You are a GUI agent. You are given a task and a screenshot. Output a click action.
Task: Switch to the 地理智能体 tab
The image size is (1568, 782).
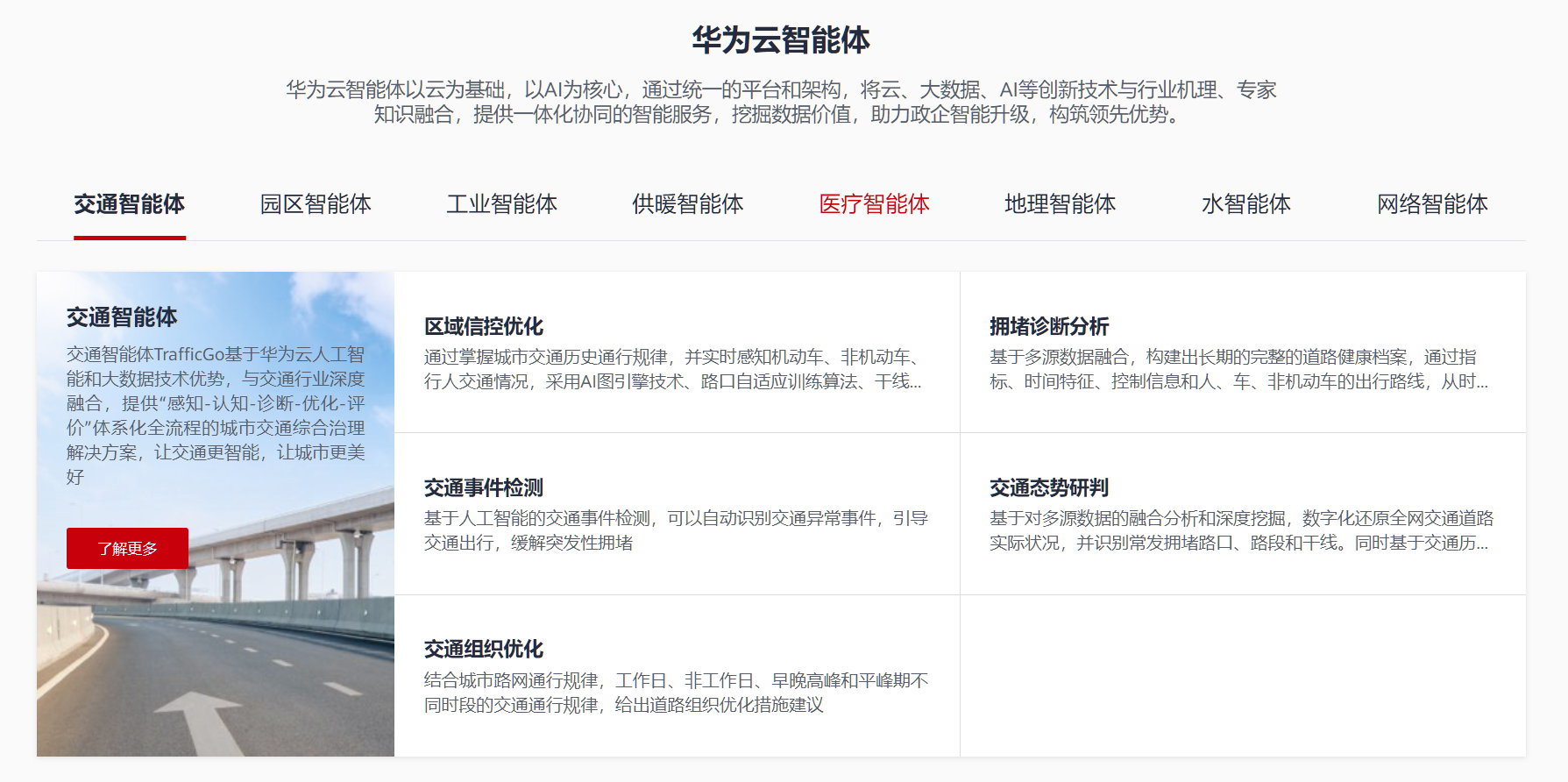1061,204
